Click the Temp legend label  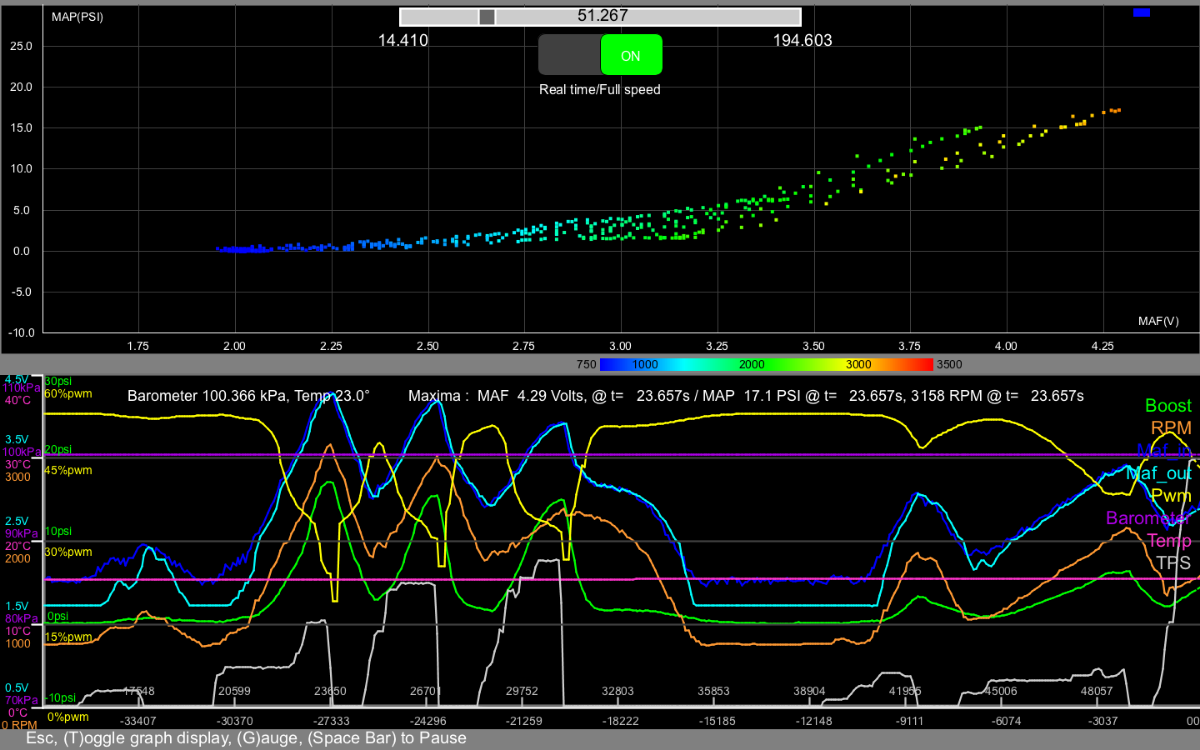[1168, 541]
